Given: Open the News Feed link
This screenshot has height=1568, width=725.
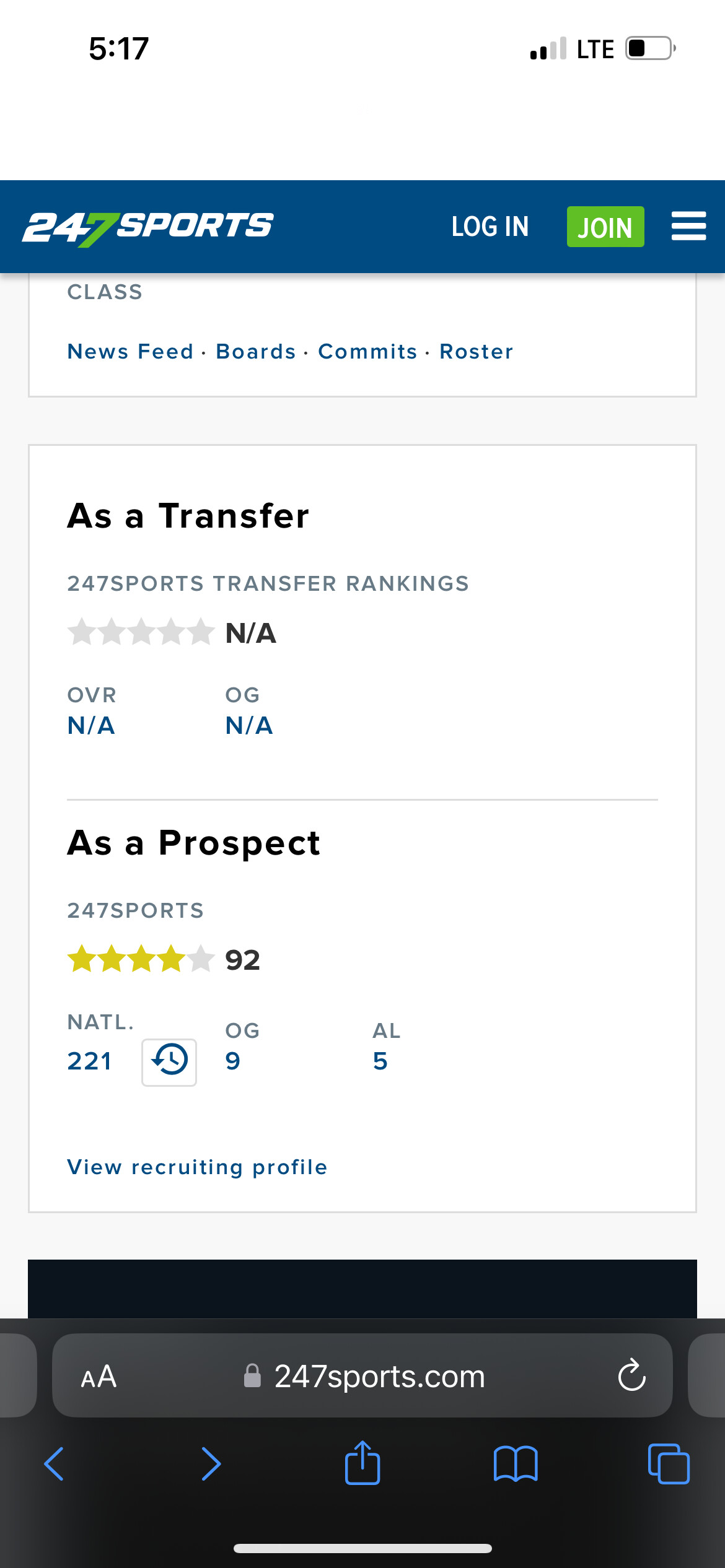Looking at the screenshot, I should pyautogui.click(x=131, y=352).
